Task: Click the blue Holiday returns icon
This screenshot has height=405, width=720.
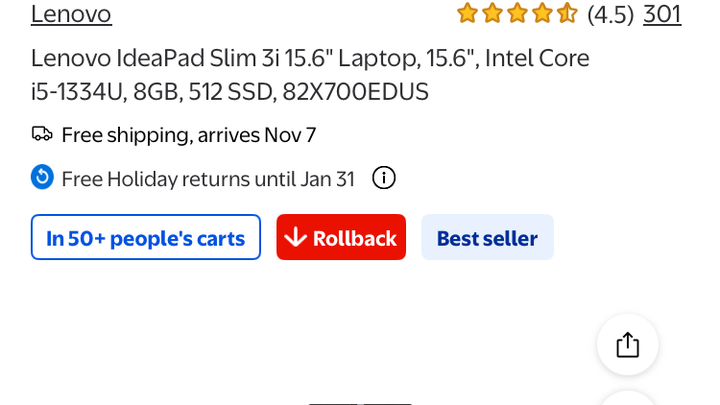Action: (x=42, y=178)
